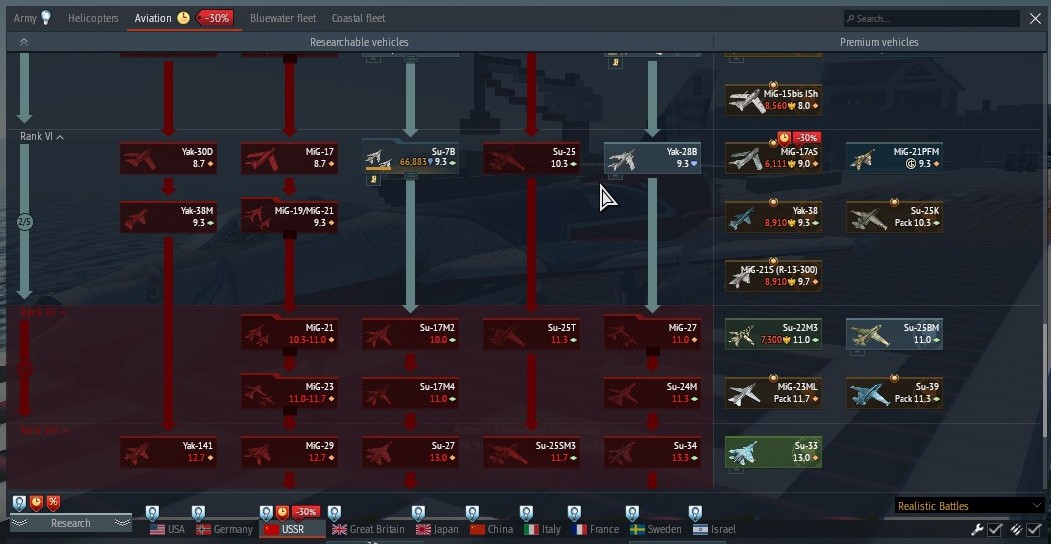Close the research tree window

1035,19
